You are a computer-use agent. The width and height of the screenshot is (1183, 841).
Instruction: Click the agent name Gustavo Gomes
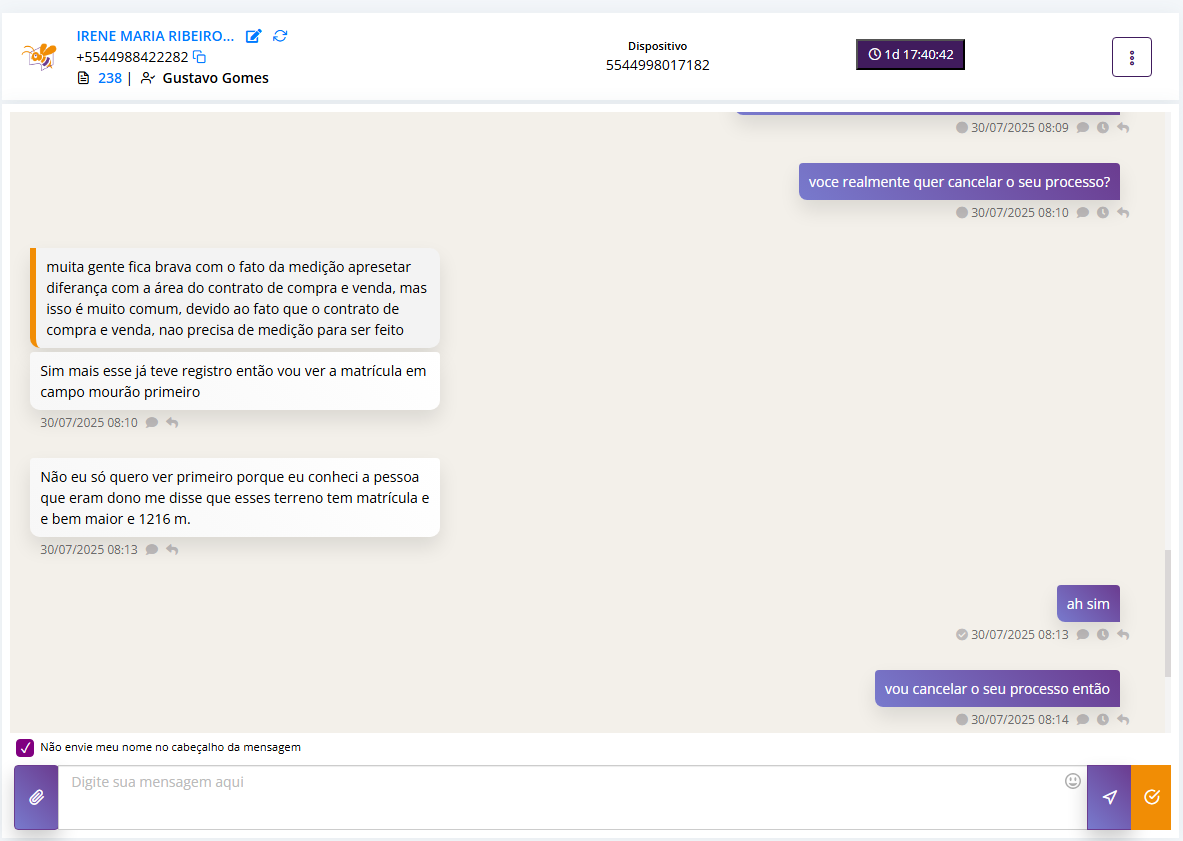point(216,78)
